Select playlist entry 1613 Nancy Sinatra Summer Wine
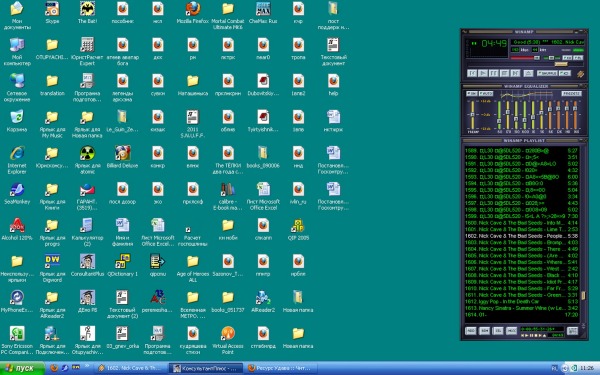600x375 pixels. 521,308
